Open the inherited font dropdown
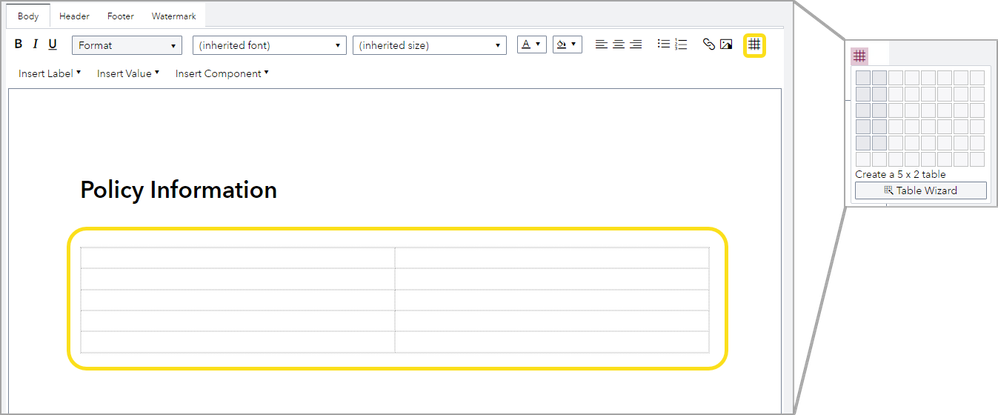This screenshot has width=998, height=415. 269,45
